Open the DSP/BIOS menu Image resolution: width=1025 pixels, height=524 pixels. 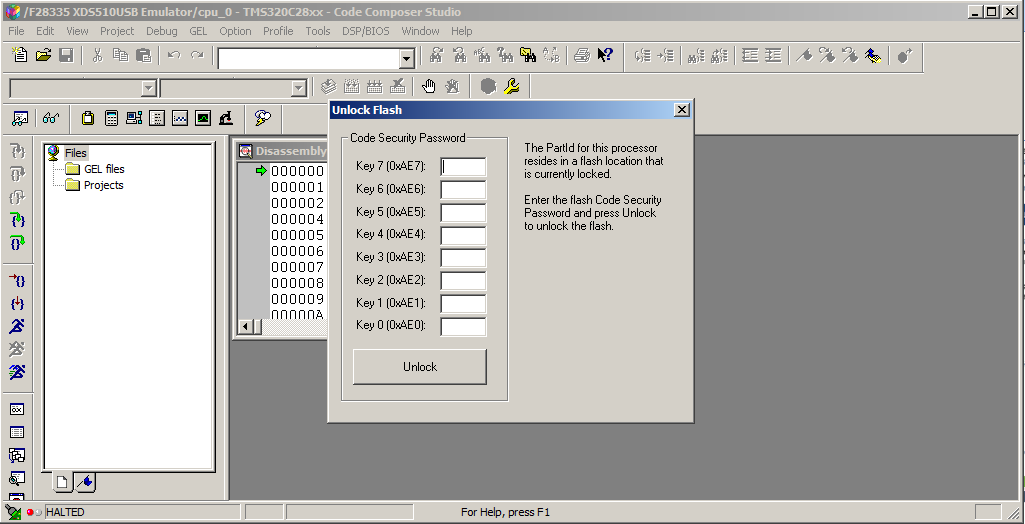point(364,31)
